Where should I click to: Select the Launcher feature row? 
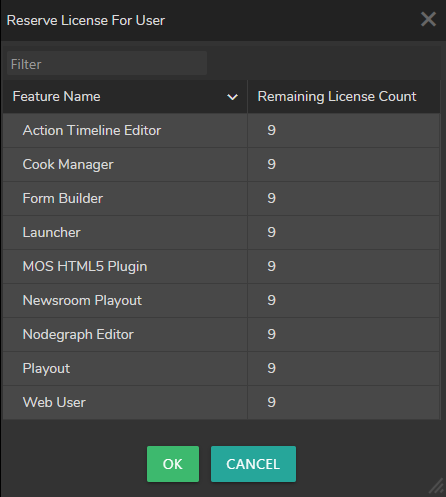coord(222,232)
